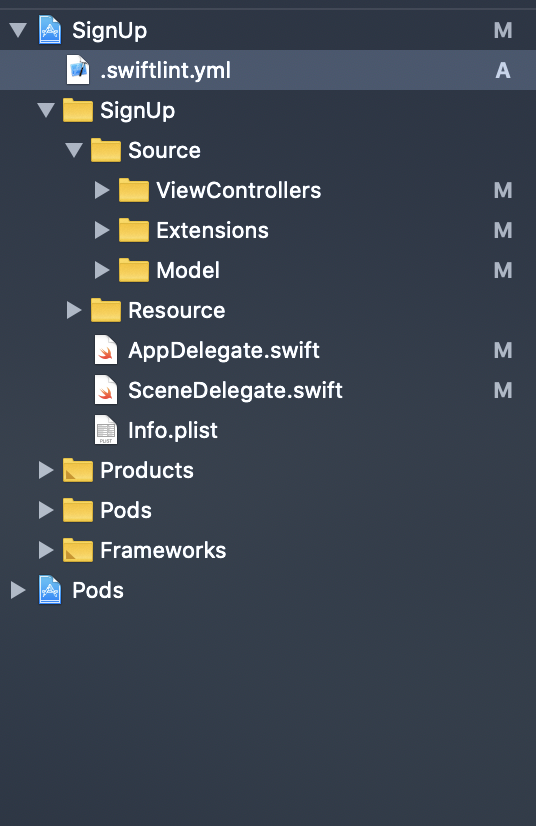Click the SignUp Xcode project icon
The width and height of the screenshot is (536, 826).
(50, 30)
